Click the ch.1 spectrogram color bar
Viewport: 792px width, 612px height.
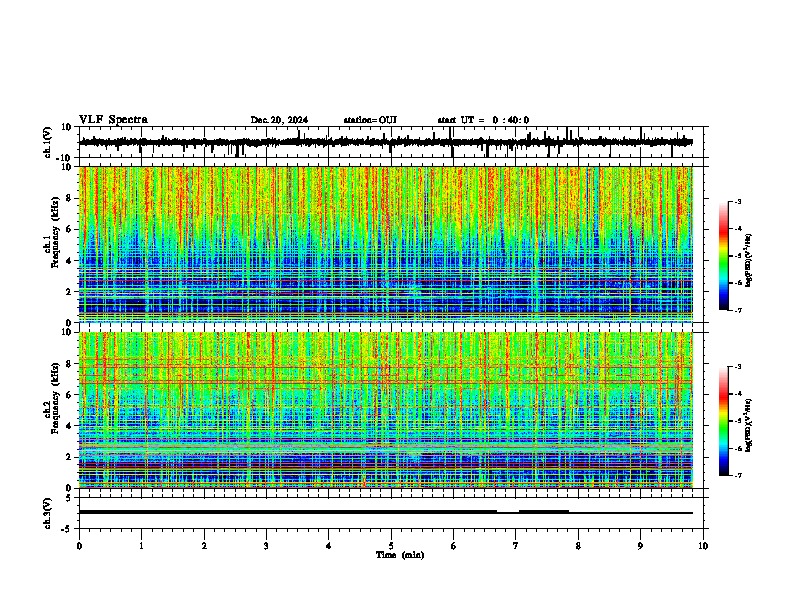723,256
